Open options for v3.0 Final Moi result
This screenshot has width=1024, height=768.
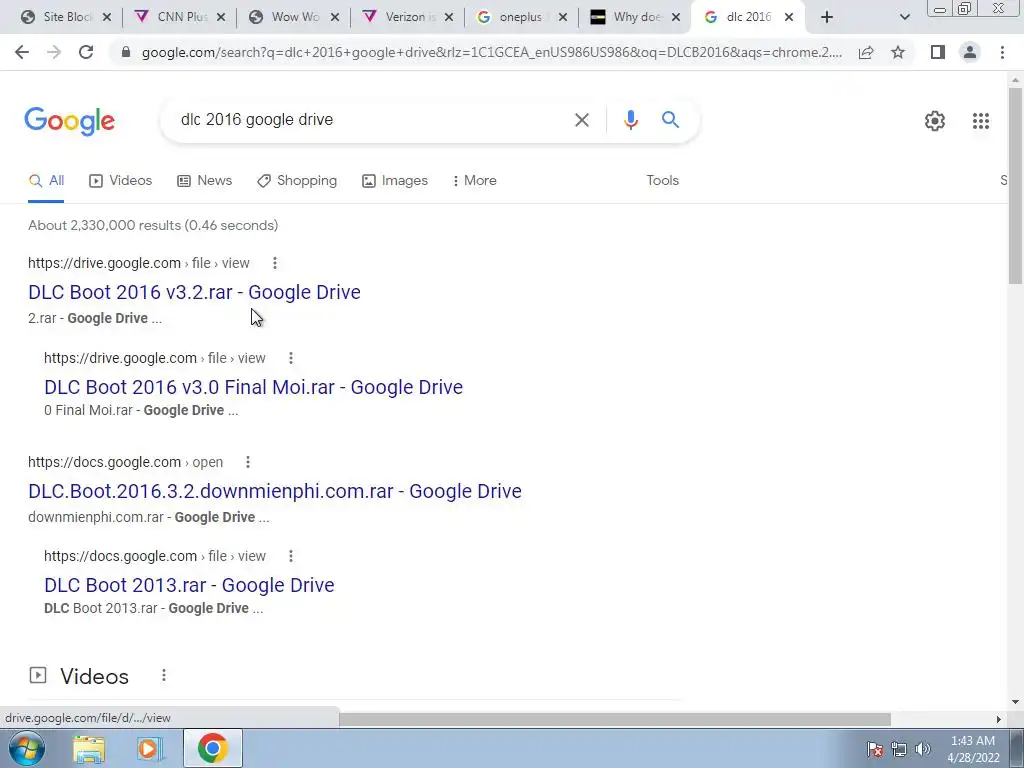click(291, 358)
